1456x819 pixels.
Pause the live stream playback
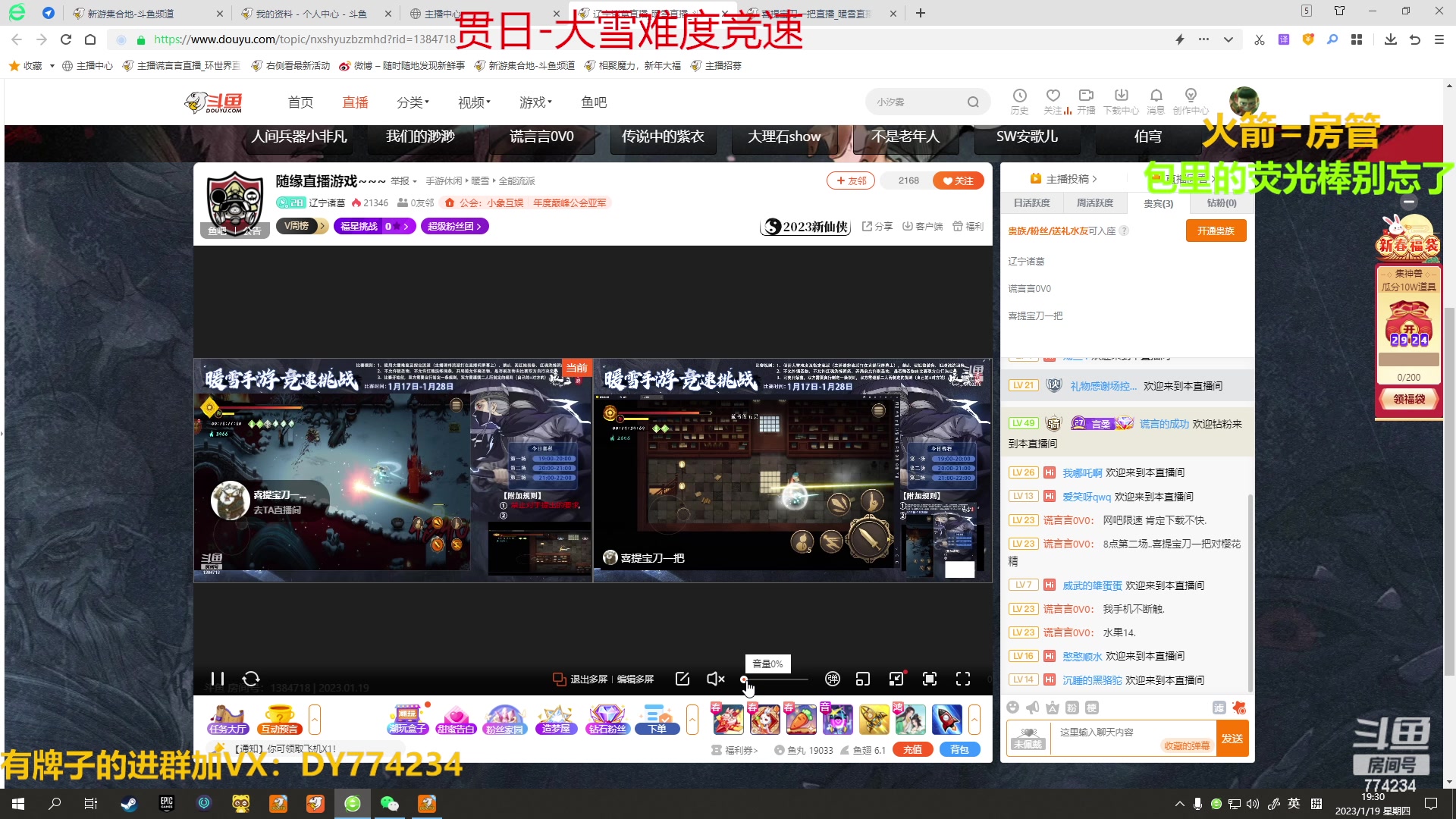(218, 679)
